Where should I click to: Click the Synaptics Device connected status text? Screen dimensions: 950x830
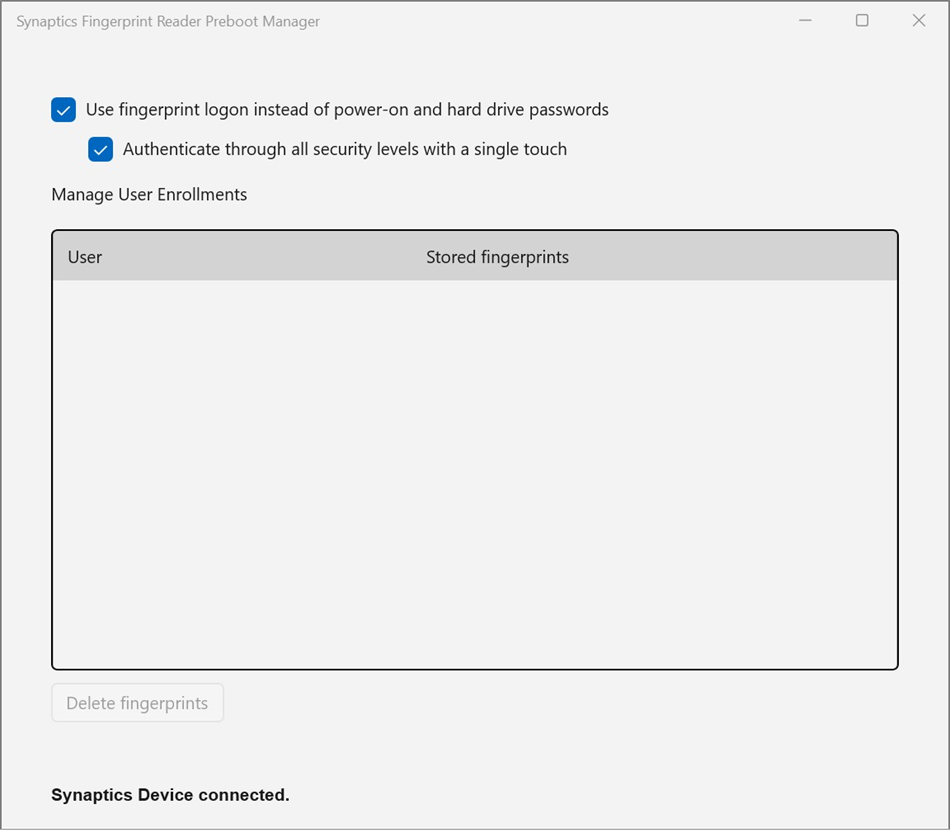pyautogui.click(x=170, y=795)
